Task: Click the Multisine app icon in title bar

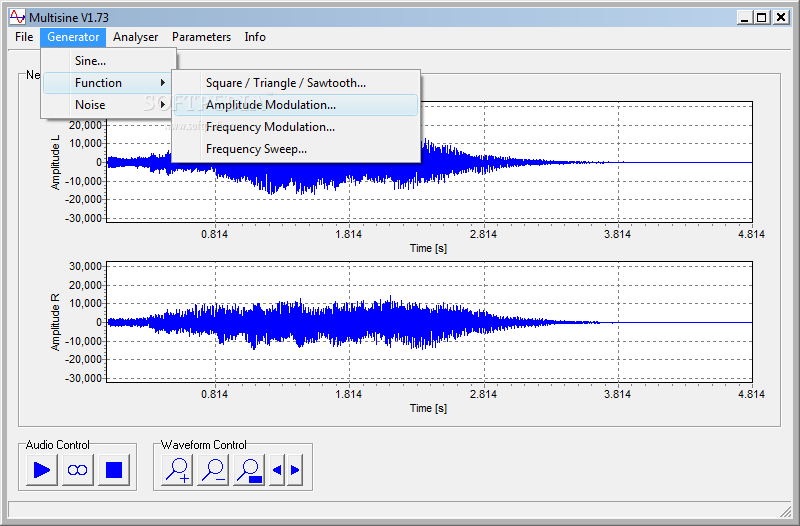Action: (x=17, y=17)
